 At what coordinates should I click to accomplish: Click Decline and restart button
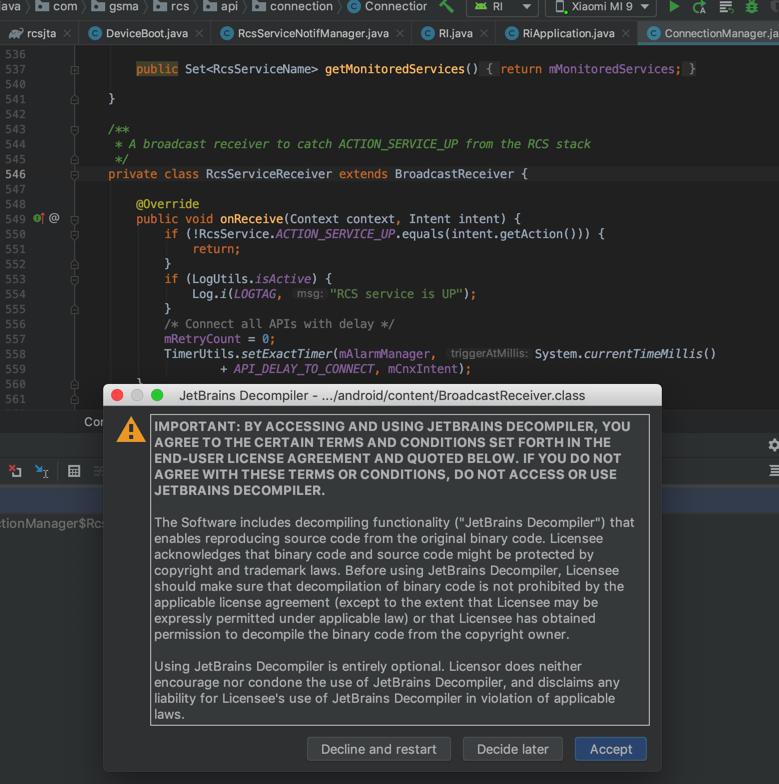click(x=378, y=749)
